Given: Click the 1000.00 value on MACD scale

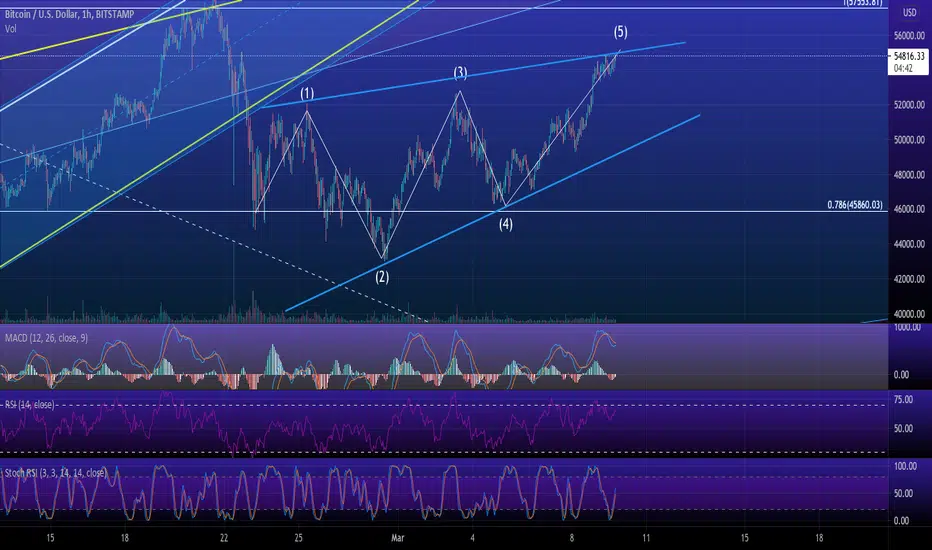Looking at the screenshot, I should pyautogui.click(x=907, y=328).
